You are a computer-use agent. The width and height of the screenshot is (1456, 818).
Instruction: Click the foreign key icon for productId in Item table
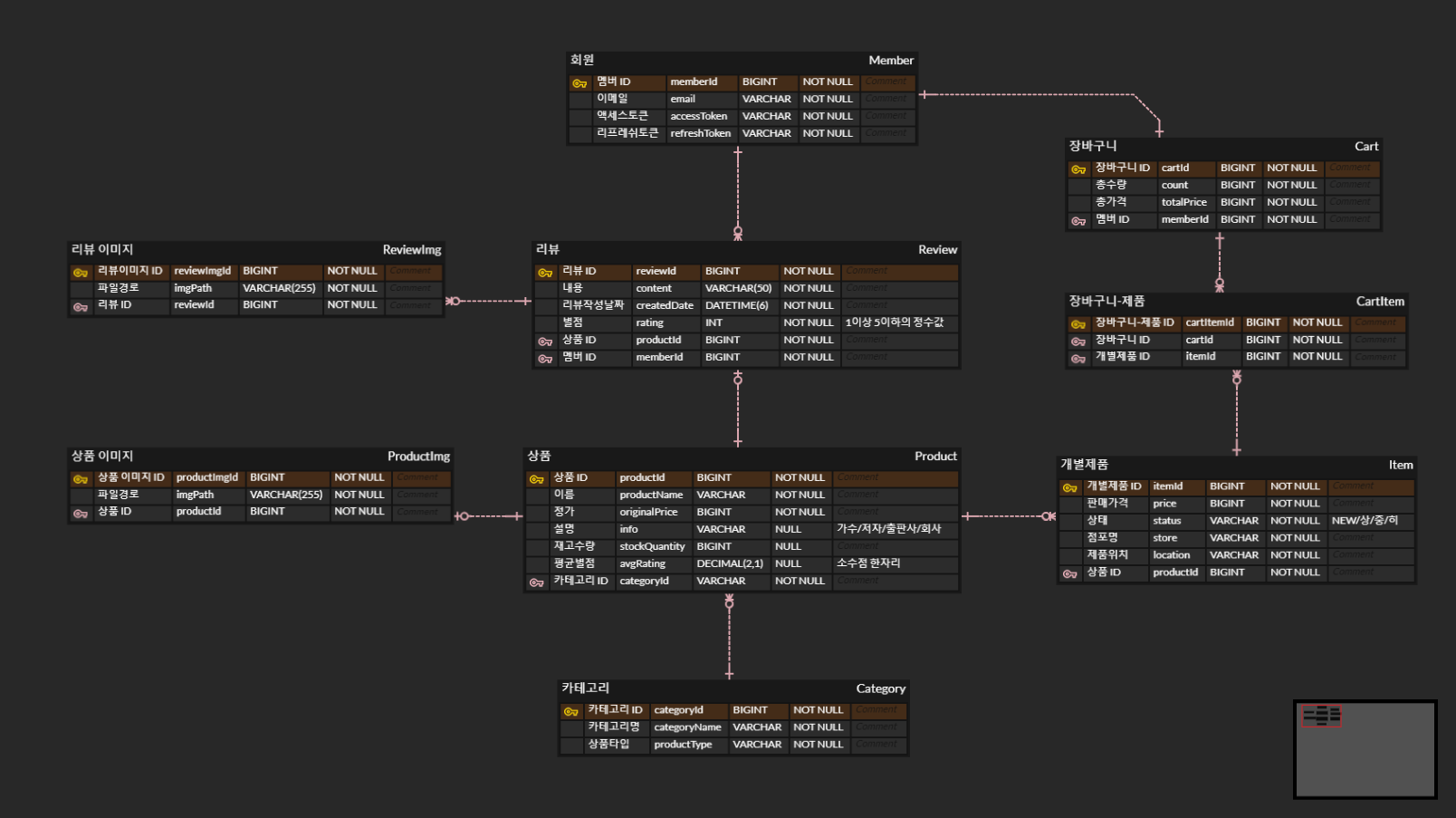(1070, 573)
